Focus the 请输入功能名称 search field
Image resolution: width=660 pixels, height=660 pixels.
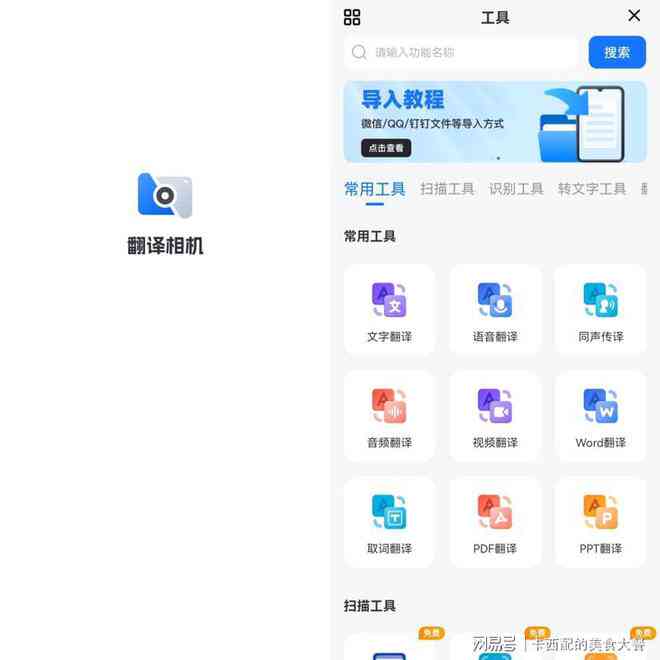461,52
